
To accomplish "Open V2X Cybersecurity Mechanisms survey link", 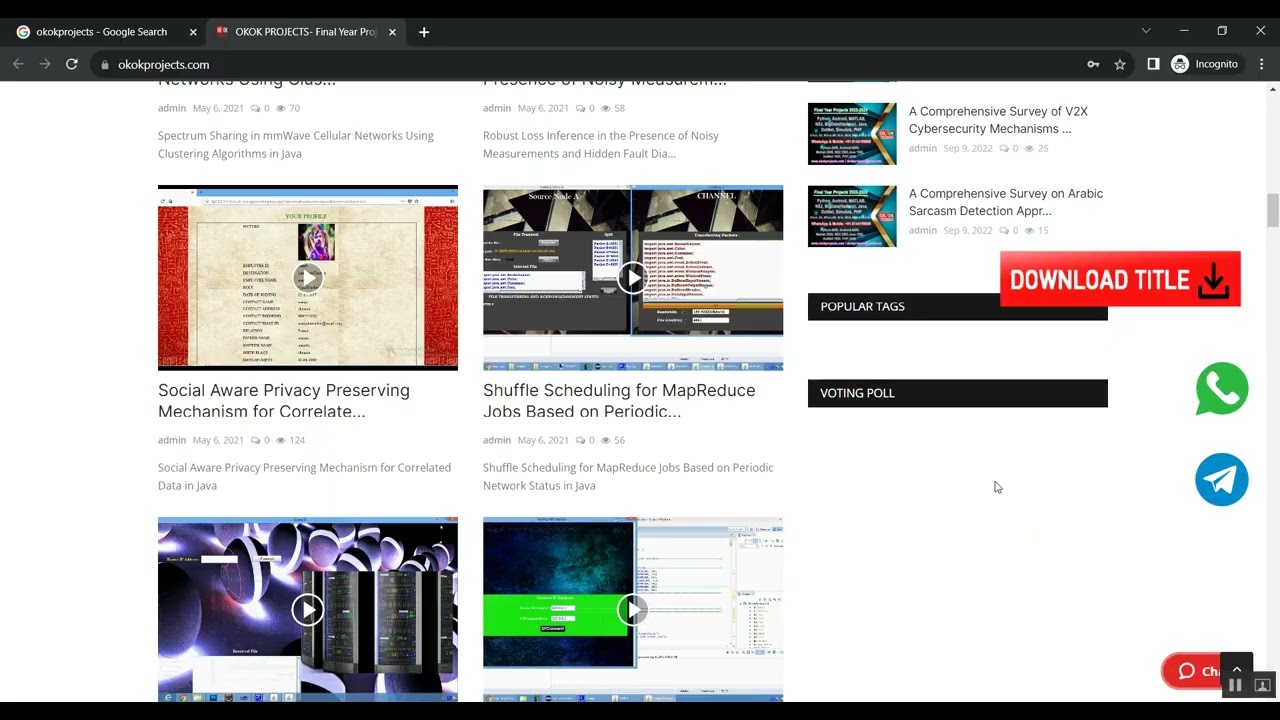I will (998, 120).
